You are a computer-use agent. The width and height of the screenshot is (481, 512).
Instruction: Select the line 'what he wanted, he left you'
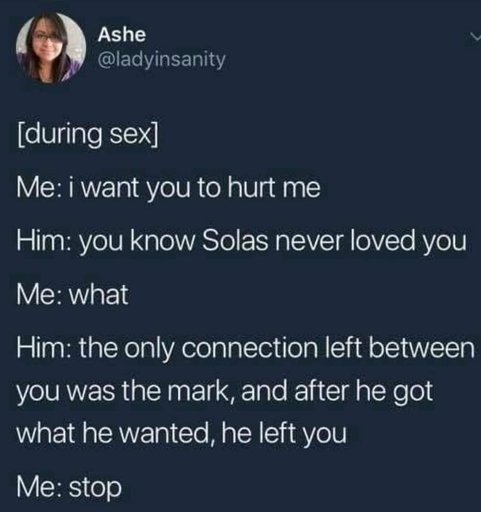pos(182,434)
